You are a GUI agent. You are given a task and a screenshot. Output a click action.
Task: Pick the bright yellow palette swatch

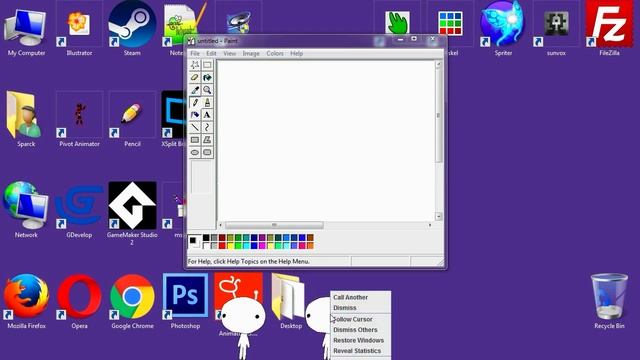(x=230, y=245)
